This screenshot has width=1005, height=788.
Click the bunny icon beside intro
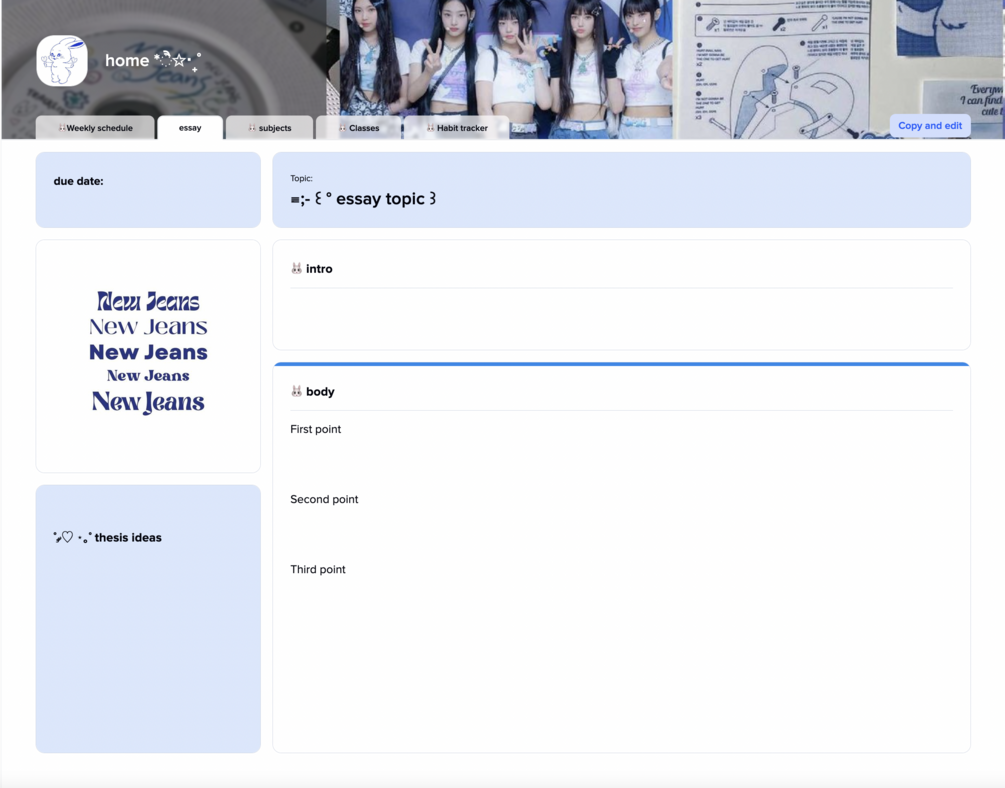296,269
